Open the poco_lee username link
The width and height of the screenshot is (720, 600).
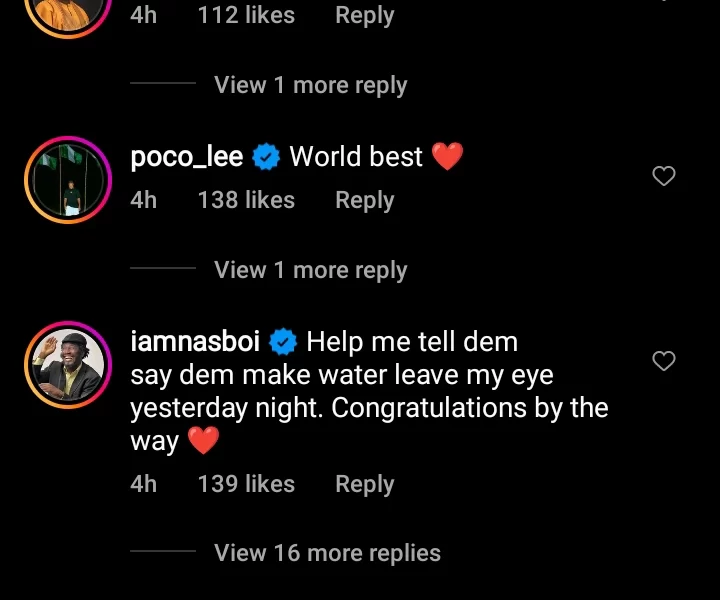[187, 157]
